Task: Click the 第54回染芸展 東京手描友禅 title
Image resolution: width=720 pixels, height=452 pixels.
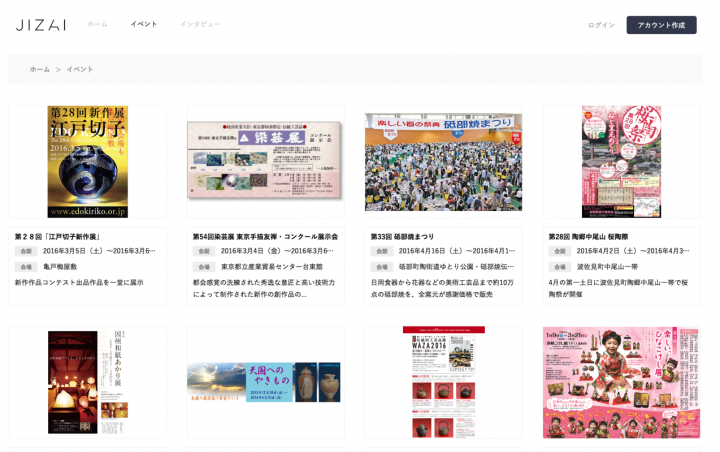Action: pyautogui.click(x=265, y=237)
